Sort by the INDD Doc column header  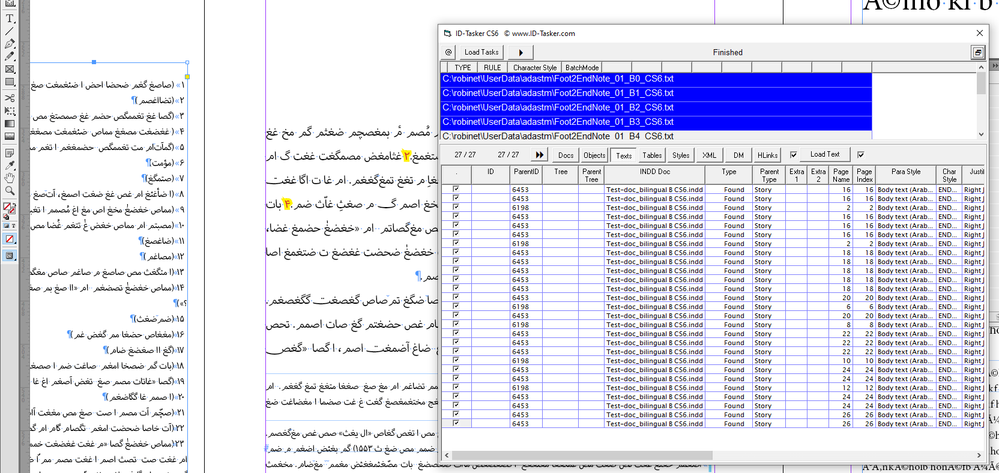655,175
